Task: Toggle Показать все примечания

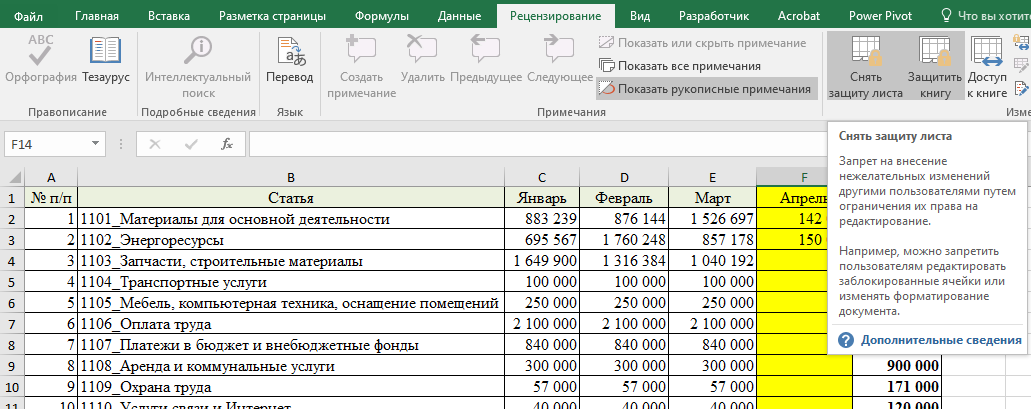Action: [679, 66]
